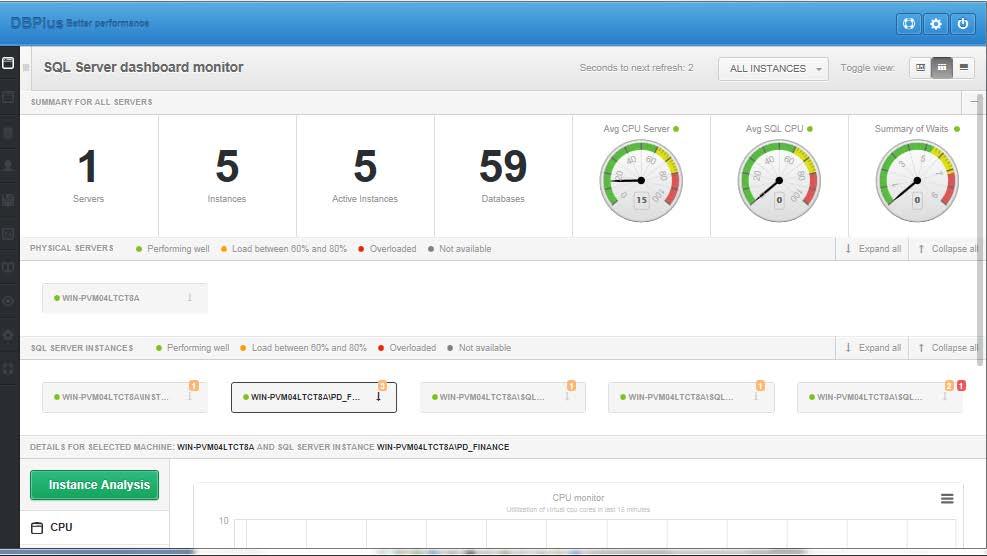Select the WIN-PVM04LTCT8A\PD_F instance tile
This screenshot has width=987, height=556.
(313, 397)
